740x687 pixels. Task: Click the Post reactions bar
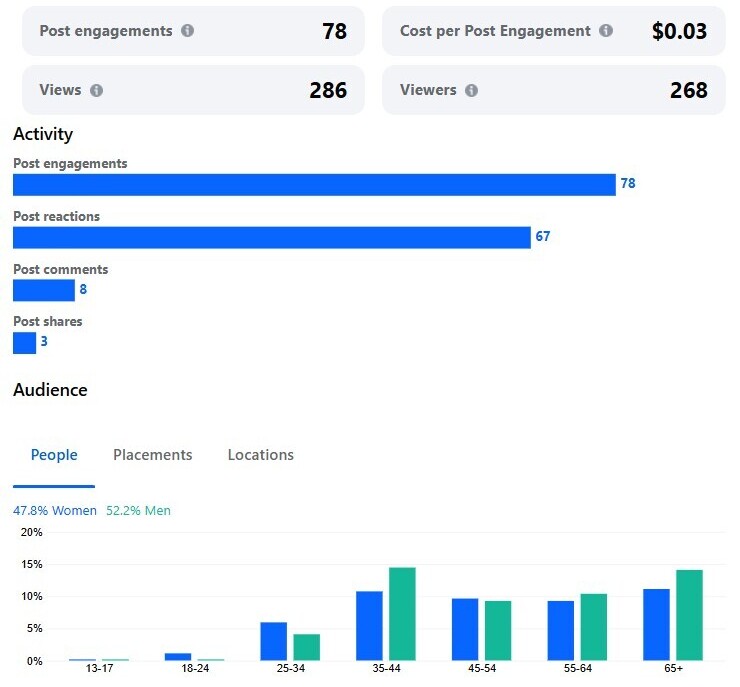coord(271,237)
